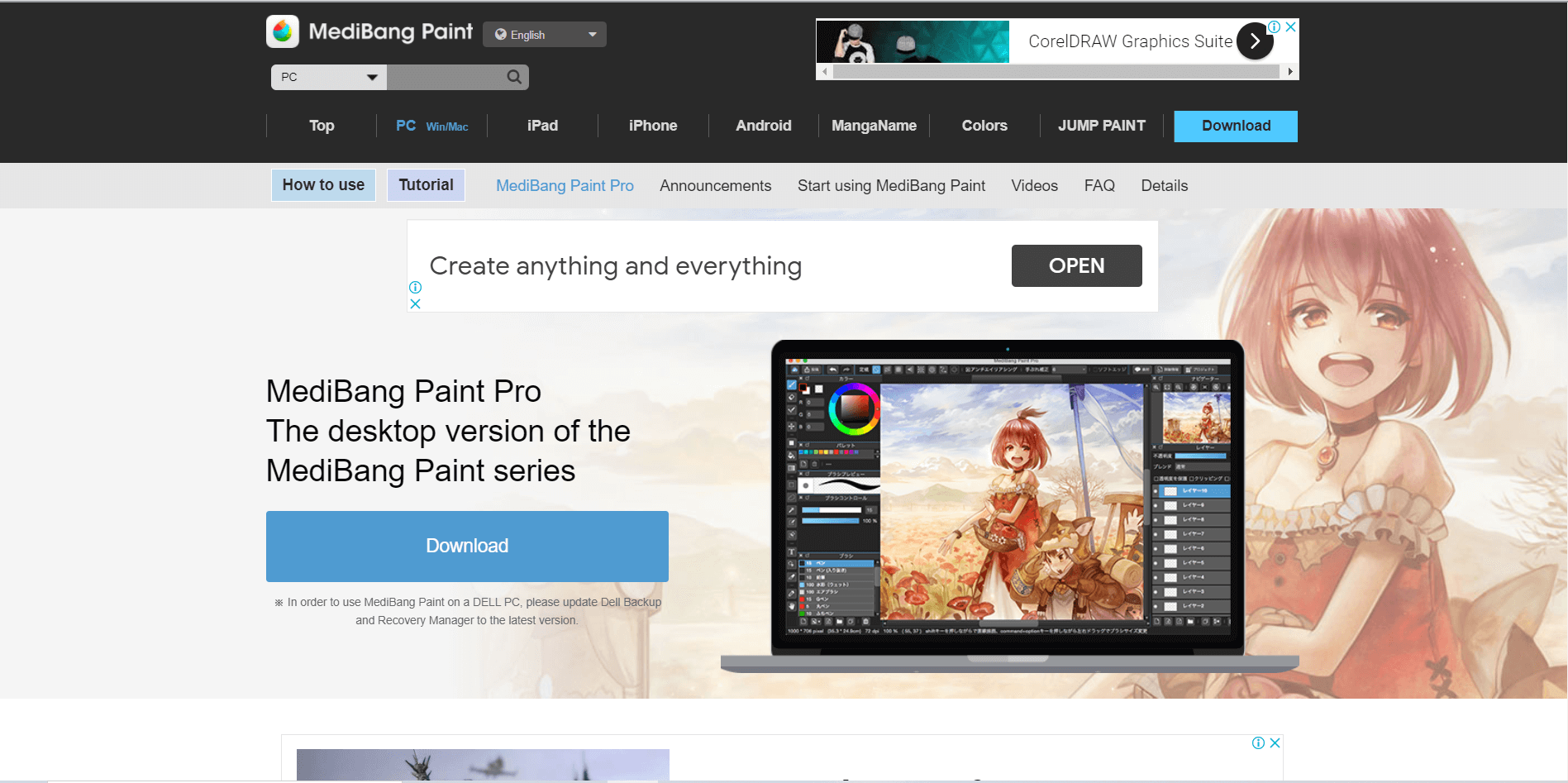
Task: Click the CorelDRAW ad right scroll arrow
Action: click(x=1290, y=72)
